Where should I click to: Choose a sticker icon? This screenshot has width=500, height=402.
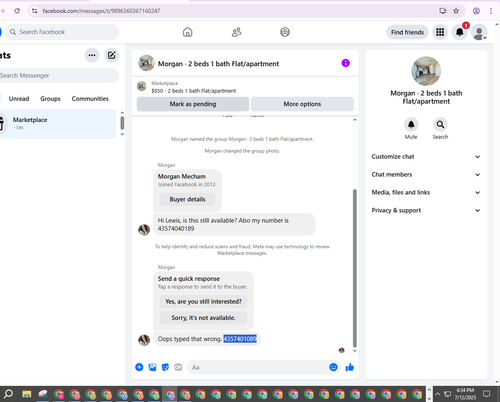click(165, 367)
